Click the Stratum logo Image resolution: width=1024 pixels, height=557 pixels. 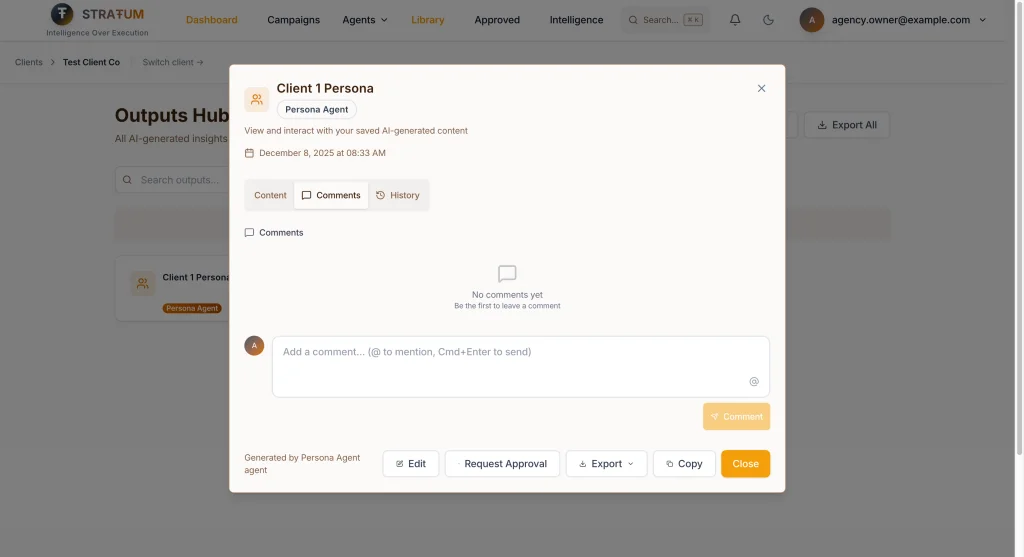(97, 20)
